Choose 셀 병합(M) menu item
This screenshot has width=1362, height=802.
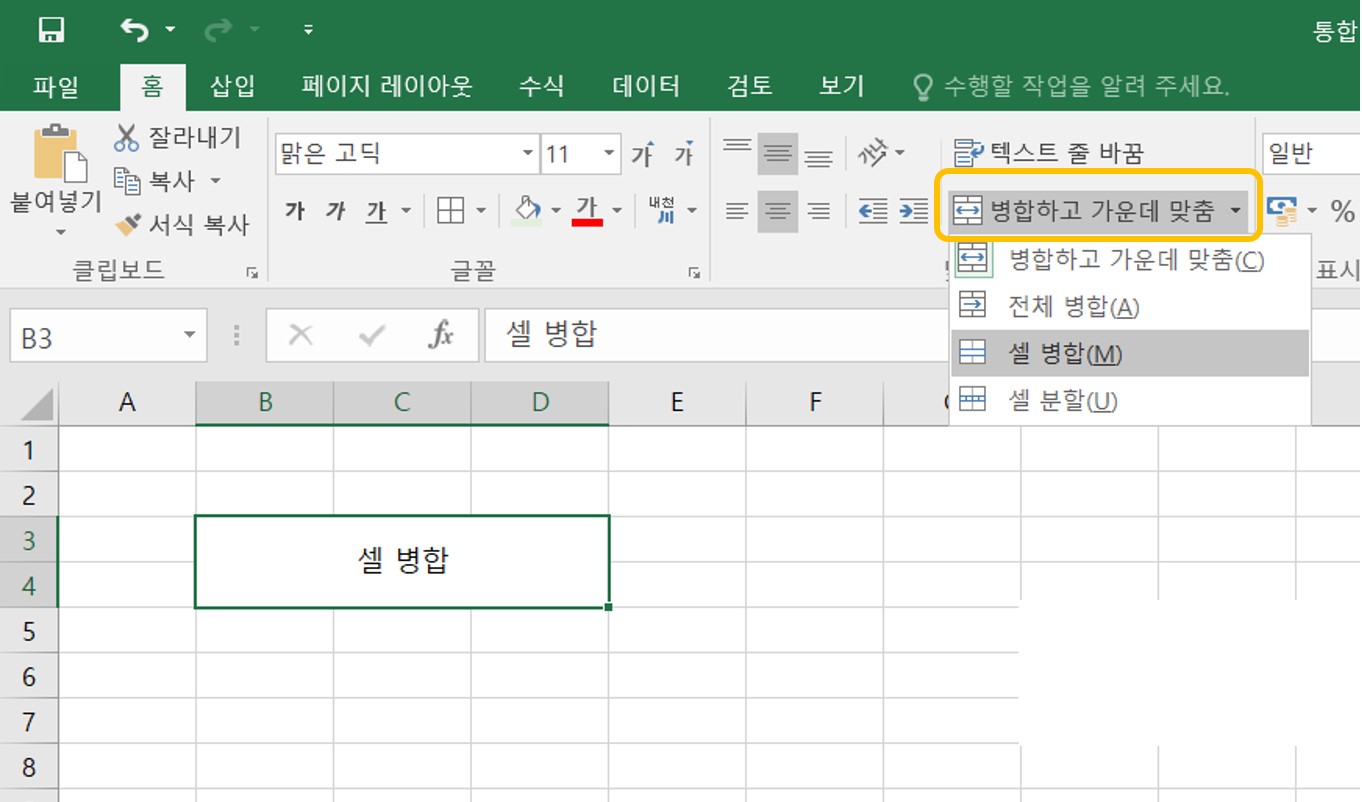pyautogui.click(x=1130, y=354)
